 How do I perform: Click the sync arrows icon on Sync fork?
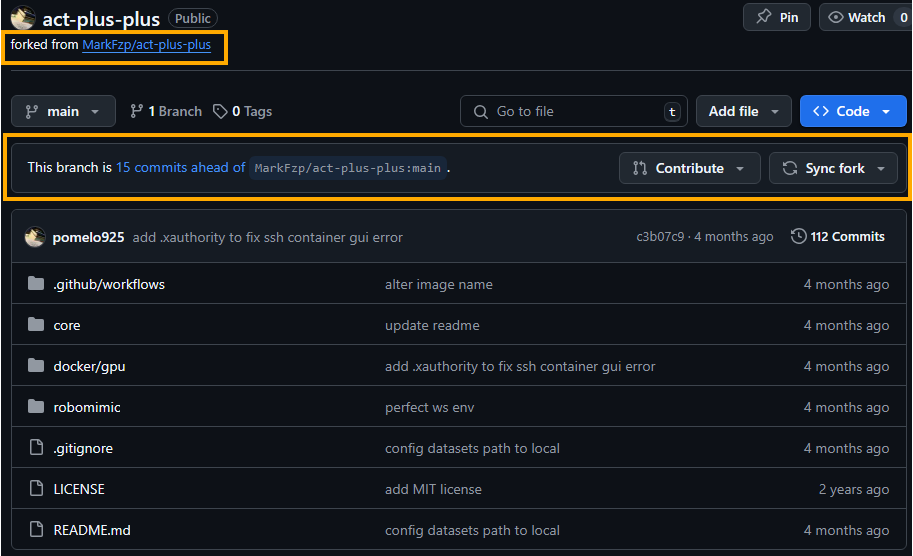point(790,168)
